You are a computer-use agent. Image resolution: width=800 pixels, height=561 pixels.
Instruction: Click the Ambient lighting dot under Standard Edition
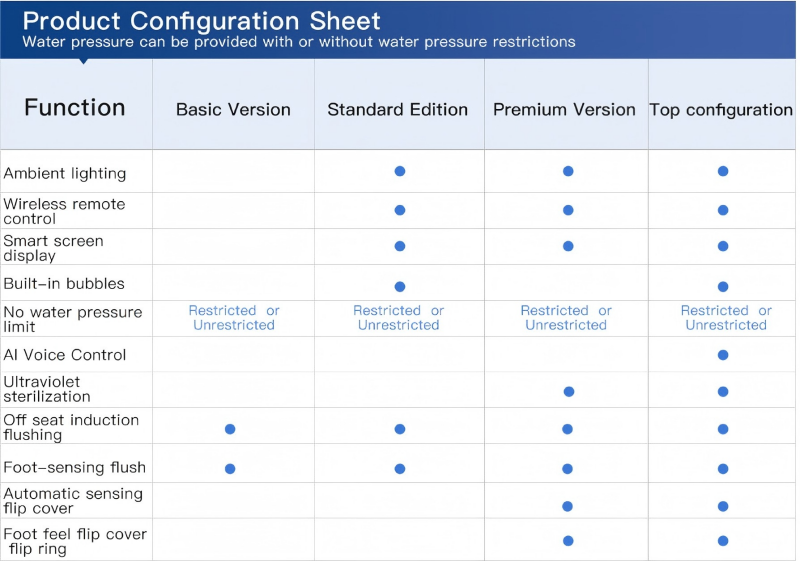coord(400,171)
